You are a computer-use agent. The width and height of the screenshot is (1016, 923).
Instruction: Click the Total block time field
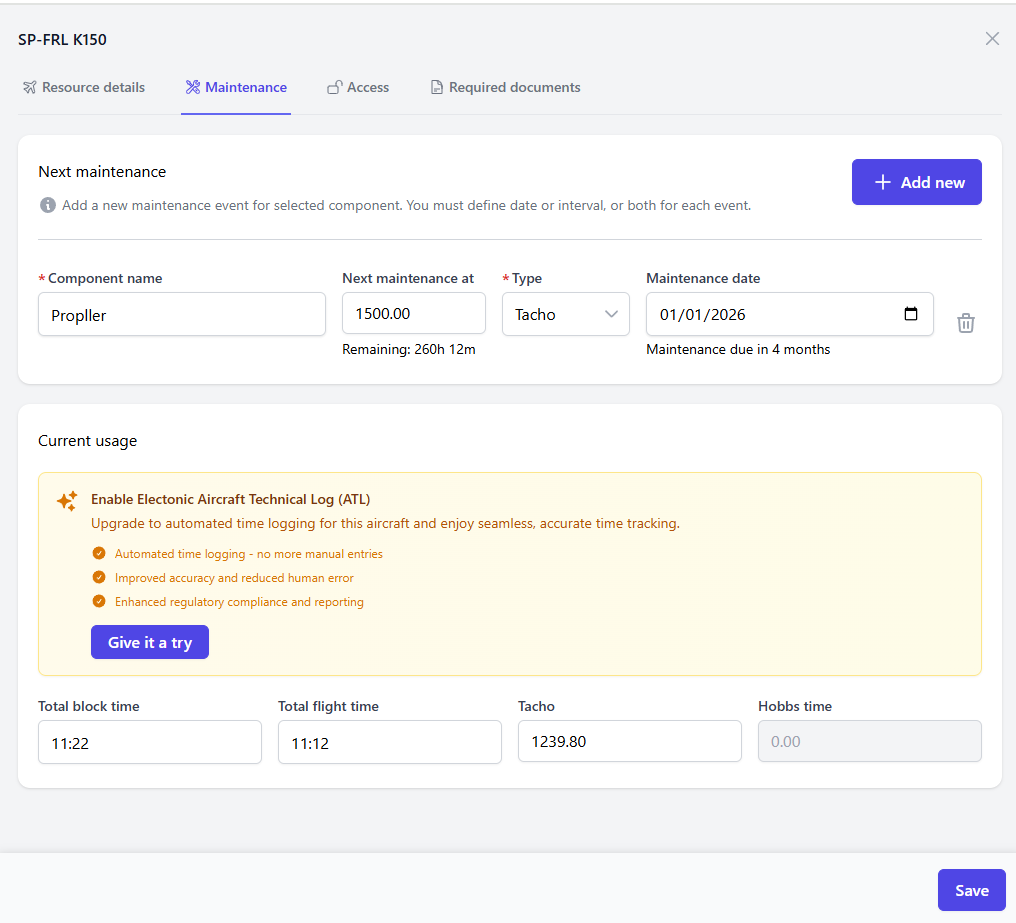point(150,742)
